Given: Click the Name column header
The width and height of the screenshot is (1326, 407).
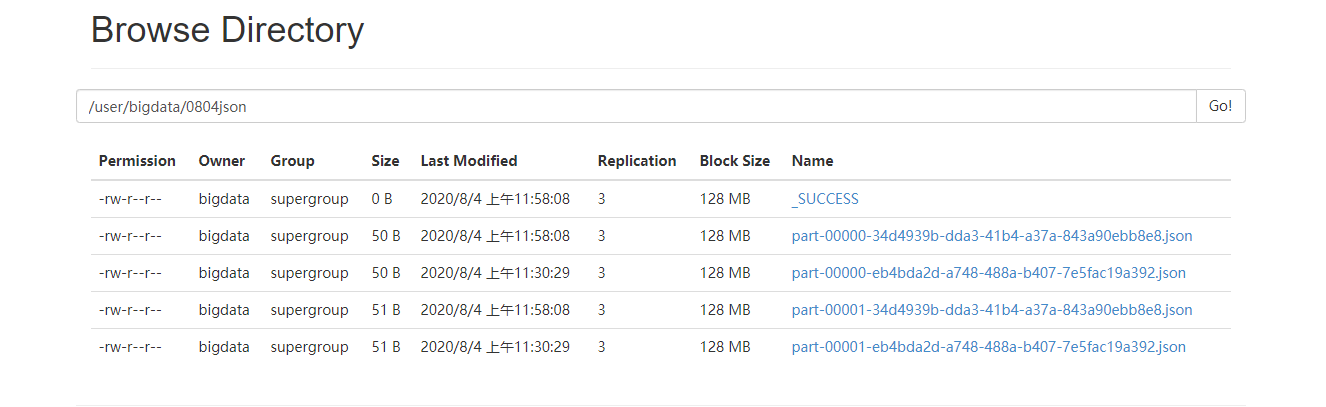Looking at the screenshot, I should click(812, 161).
